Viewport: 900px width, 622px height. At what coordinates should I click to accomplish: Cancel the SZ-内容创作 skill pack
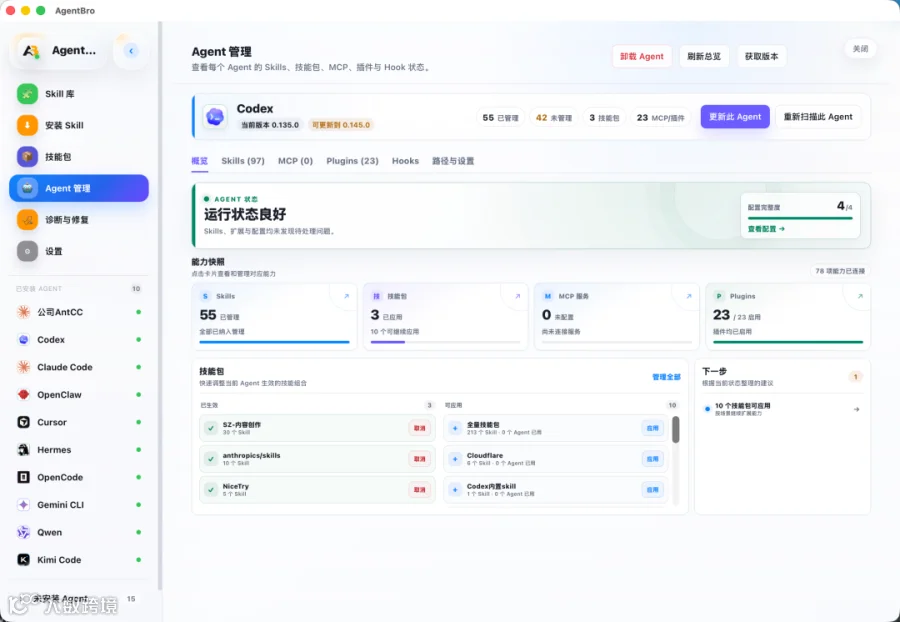(420, 428)
